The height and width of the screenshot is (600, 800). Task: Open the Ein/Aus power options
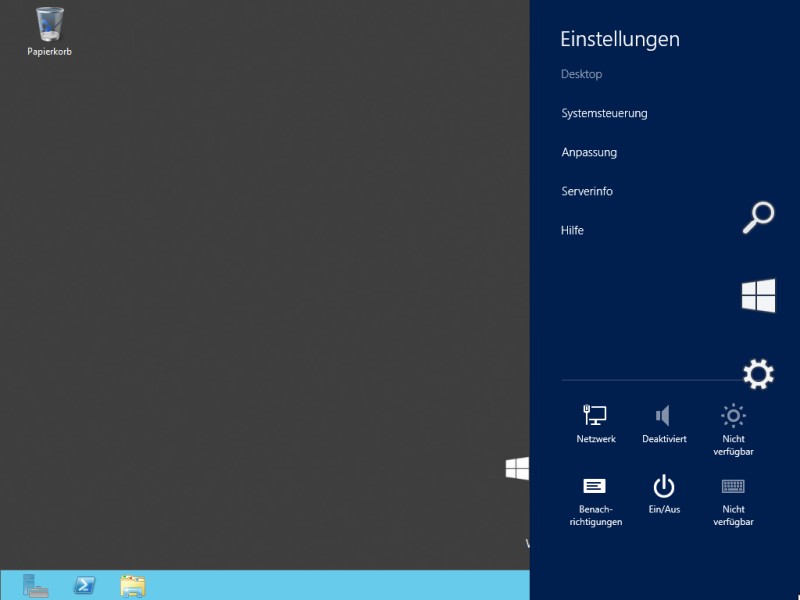tap(664, 494)
